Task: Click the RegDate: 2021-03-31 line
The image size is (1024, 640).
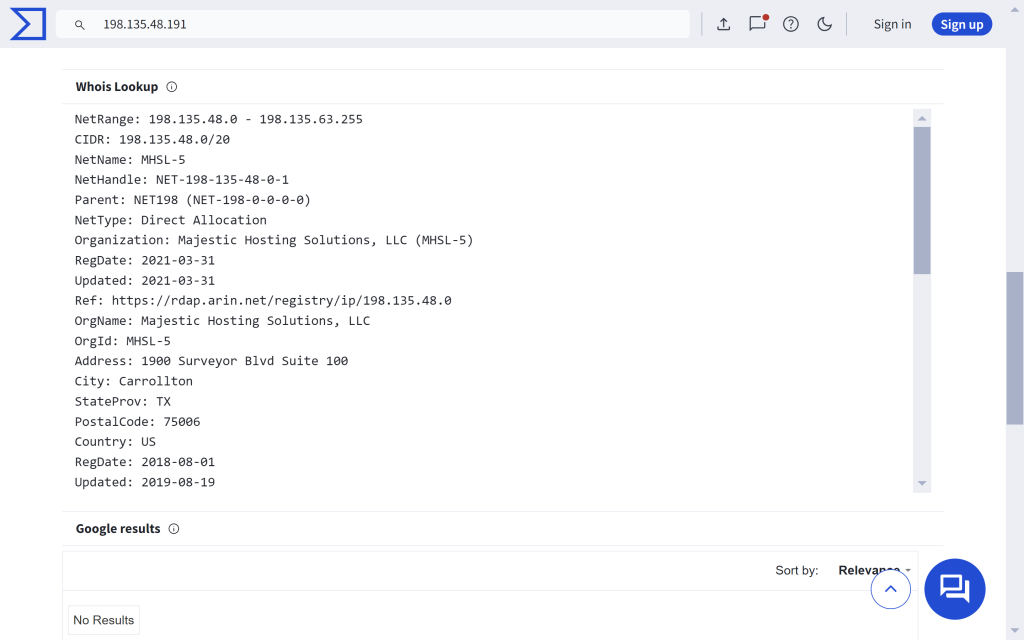Action: point(144,261)
